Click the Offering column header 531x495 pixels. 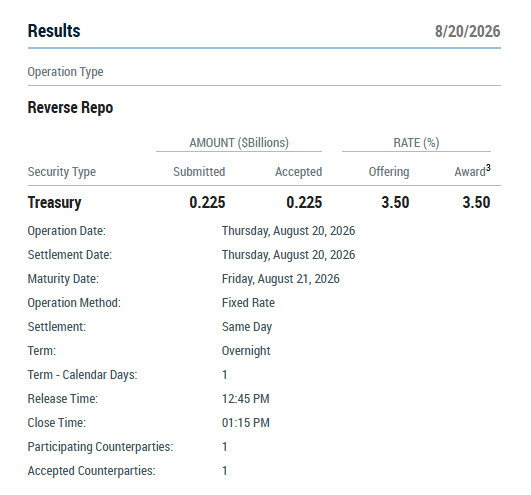click(x=389, y=172)
